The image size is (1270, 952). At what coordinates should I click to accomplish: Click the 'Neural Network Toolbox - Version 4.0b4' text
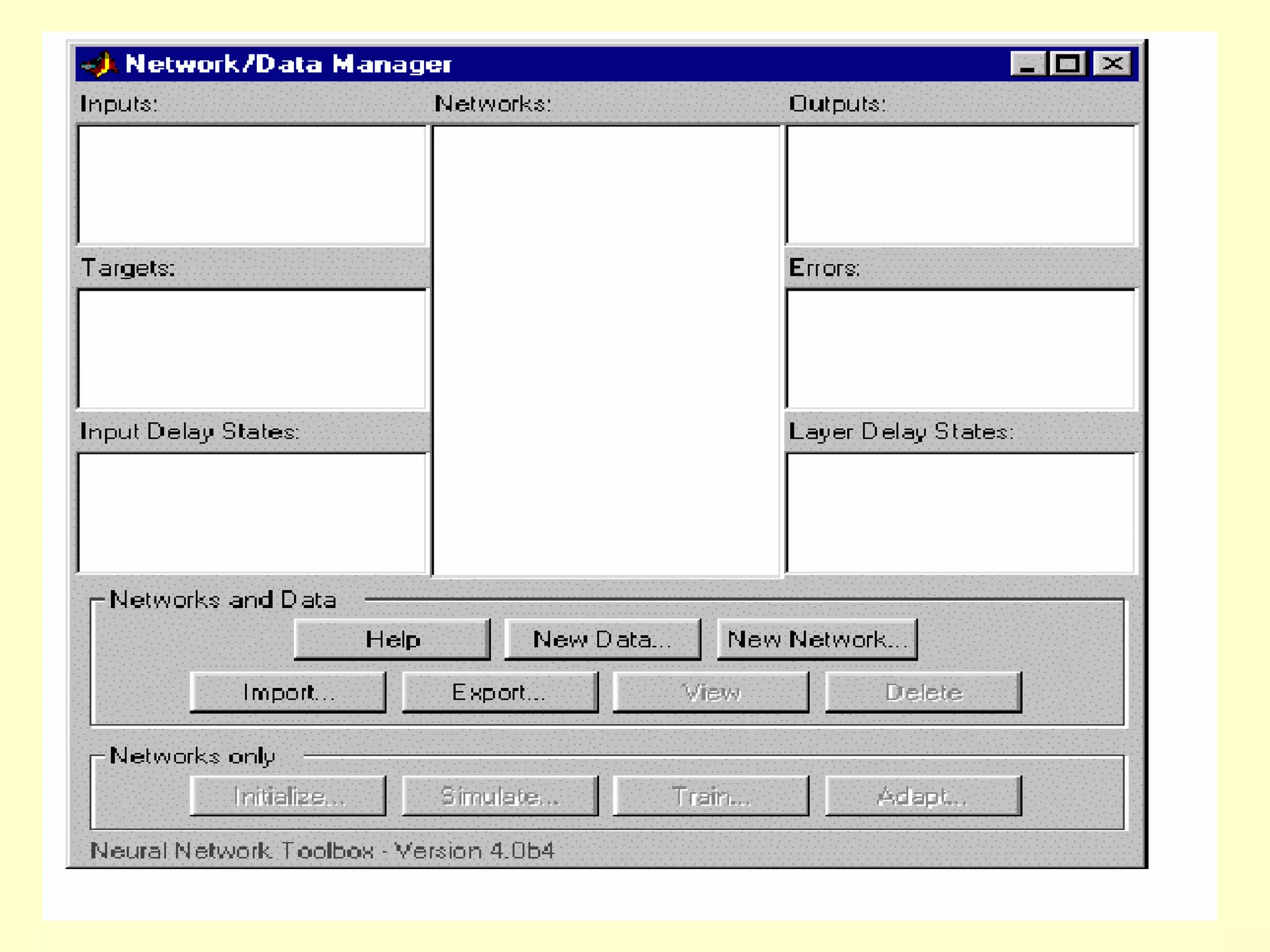pos(322,850)
